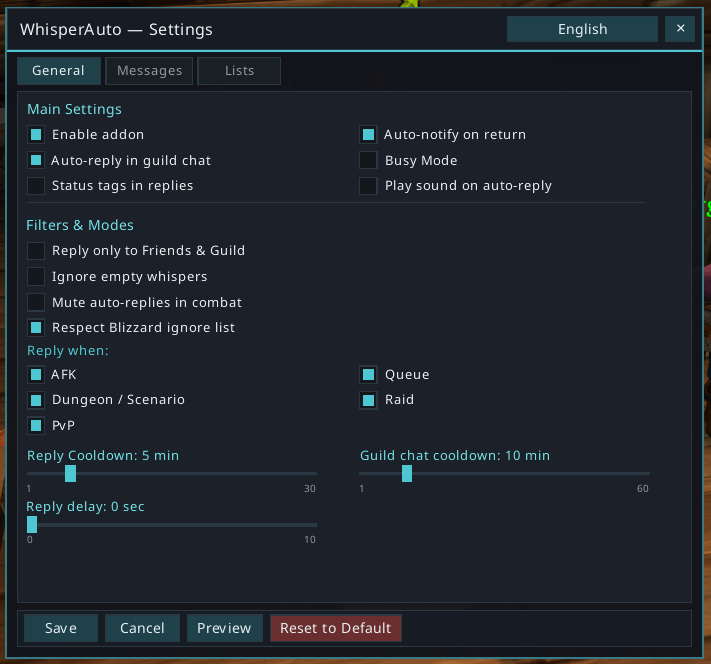Switch to the General tab
The height and width of the screenshot is (664, 711).
click(58, 71)
